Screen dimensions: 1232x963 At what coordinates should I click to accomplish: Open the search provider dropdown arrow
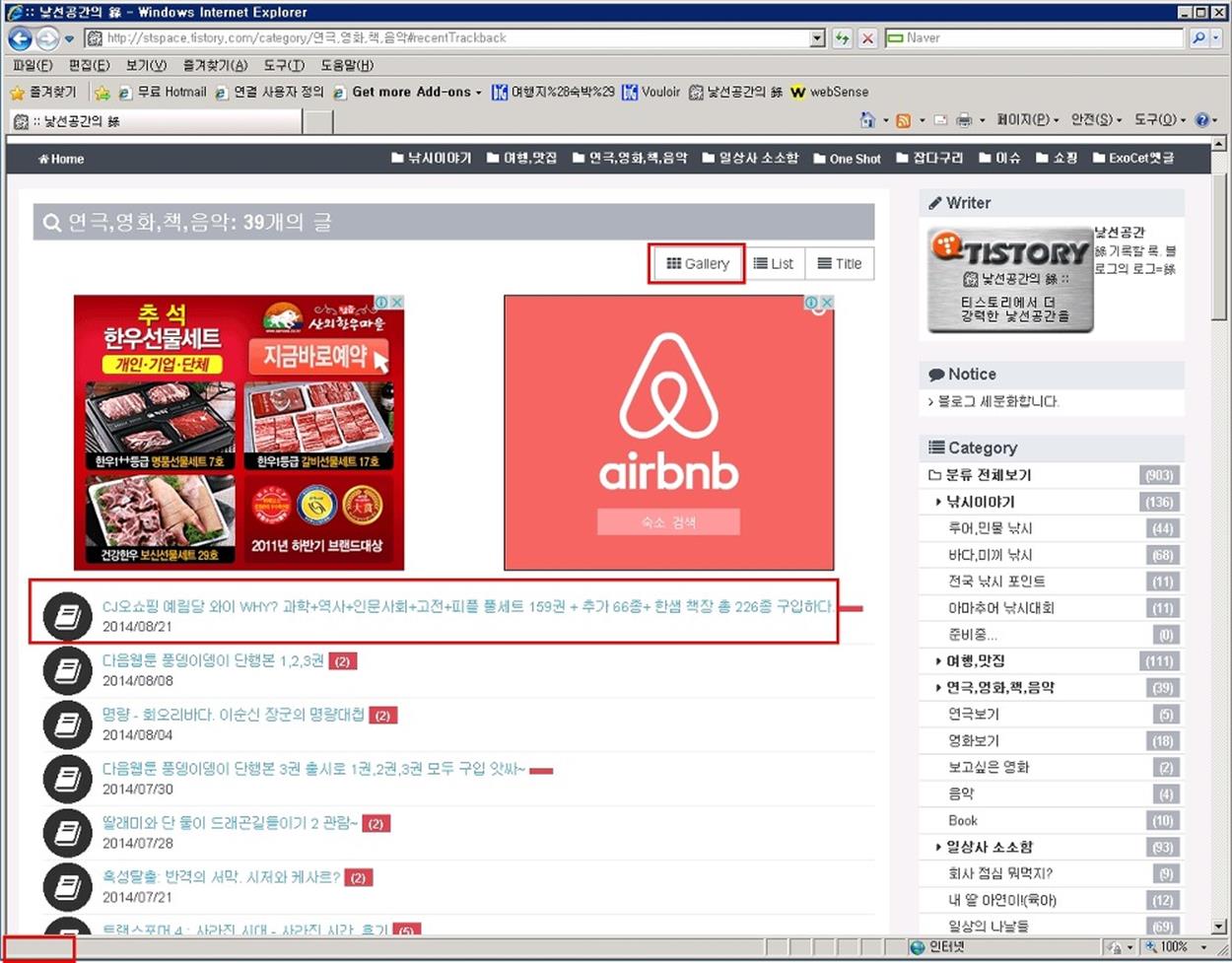[x=1216, y=38]
